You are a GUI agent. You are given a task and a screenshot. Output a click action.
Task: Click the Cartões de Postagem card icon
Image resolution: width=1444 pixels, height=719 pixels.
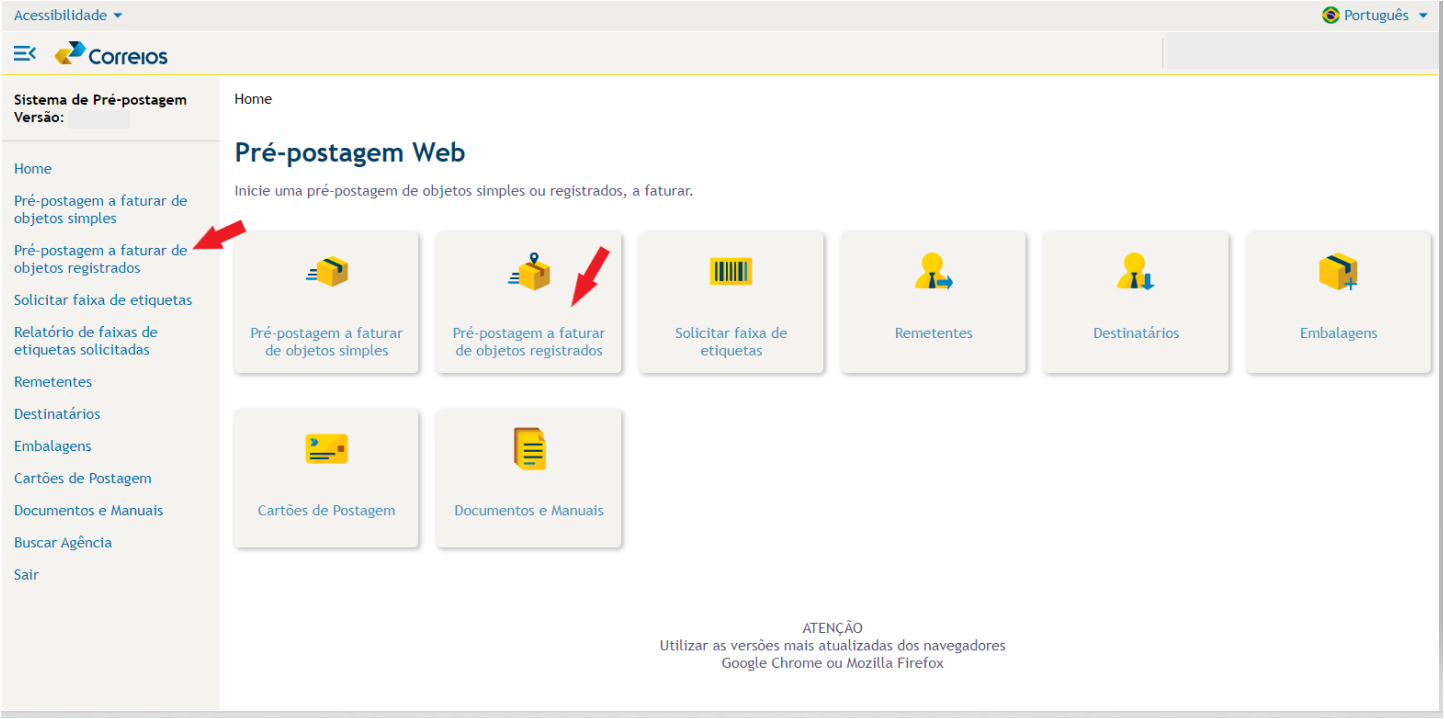click(x=327, y=449)
